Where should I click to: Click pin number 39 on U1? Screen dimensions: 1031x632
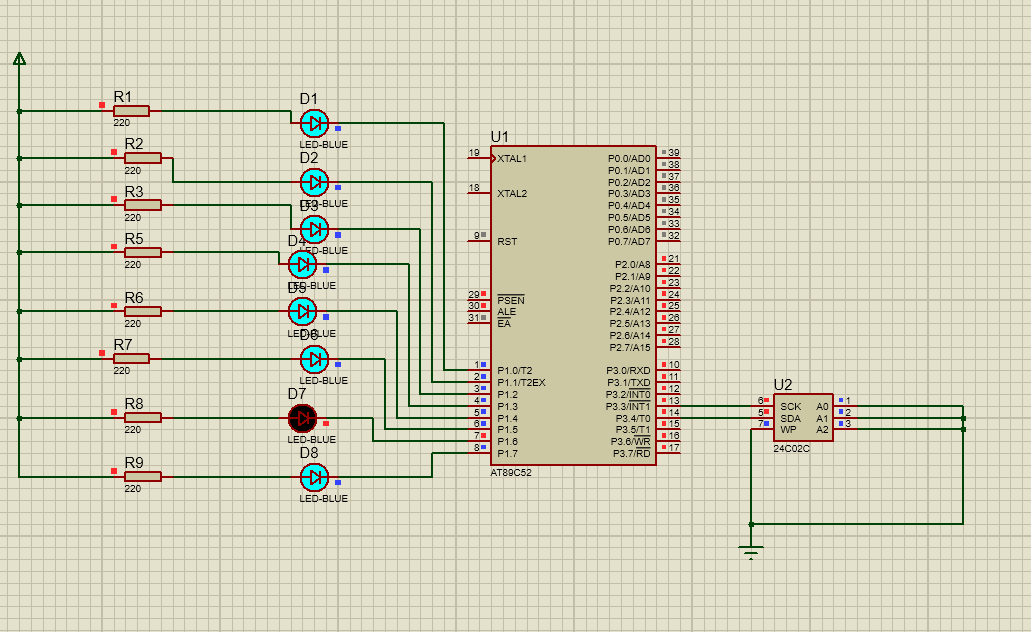[674, 153]
